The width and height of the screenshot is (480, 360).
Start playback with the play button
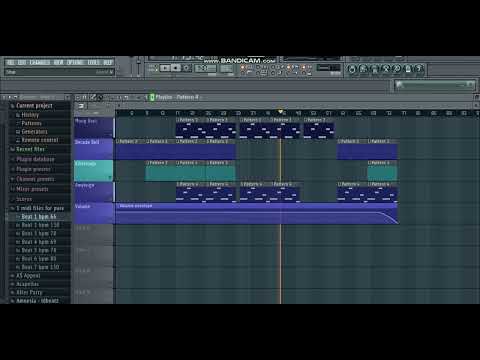165,68
